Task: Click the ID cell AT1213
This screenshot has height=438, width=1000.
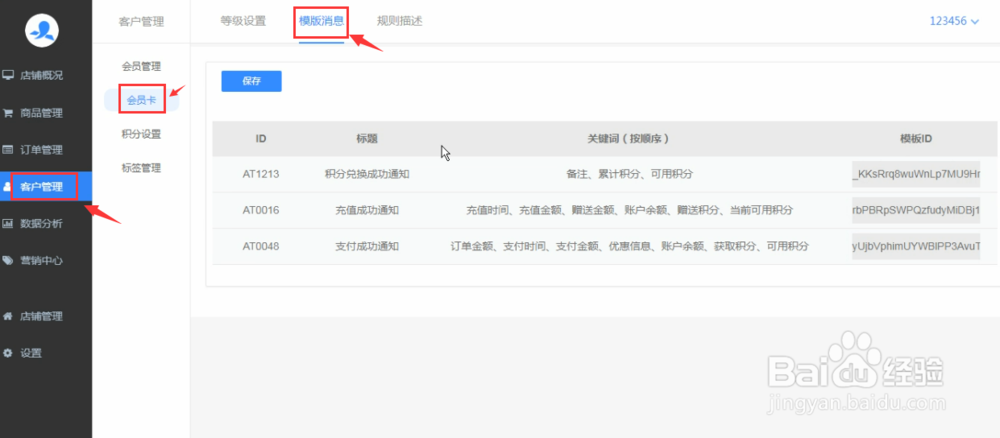Action: tap(261, 174)
